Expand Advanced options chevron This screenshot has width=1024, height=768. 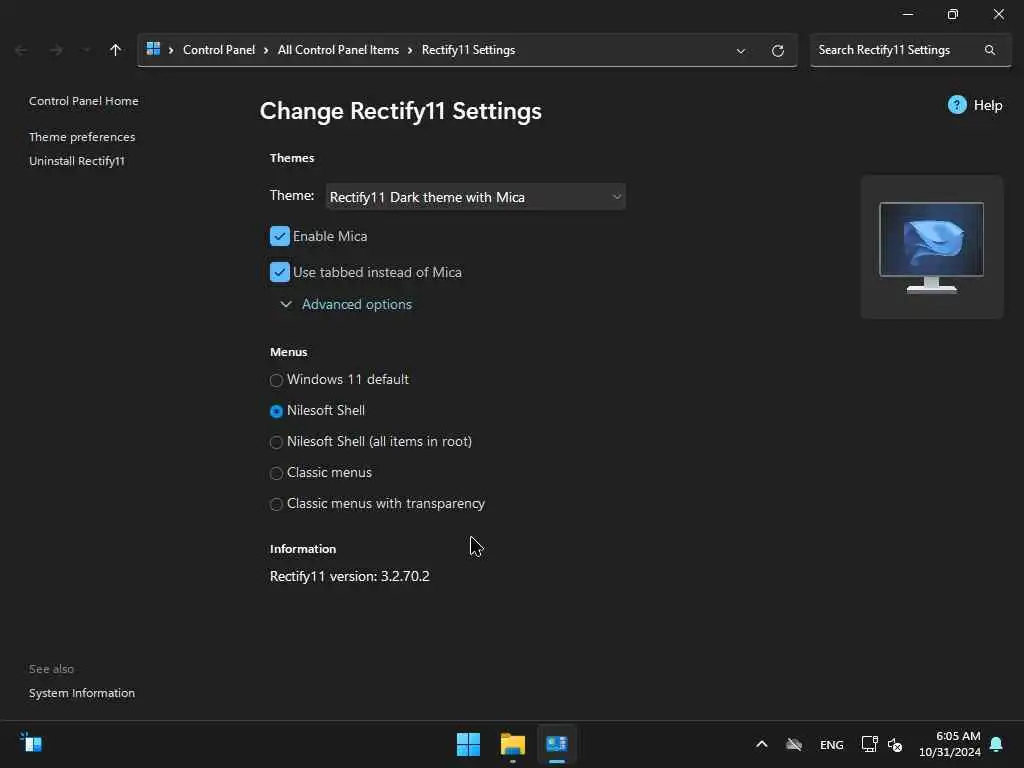[x=285, y=304]
